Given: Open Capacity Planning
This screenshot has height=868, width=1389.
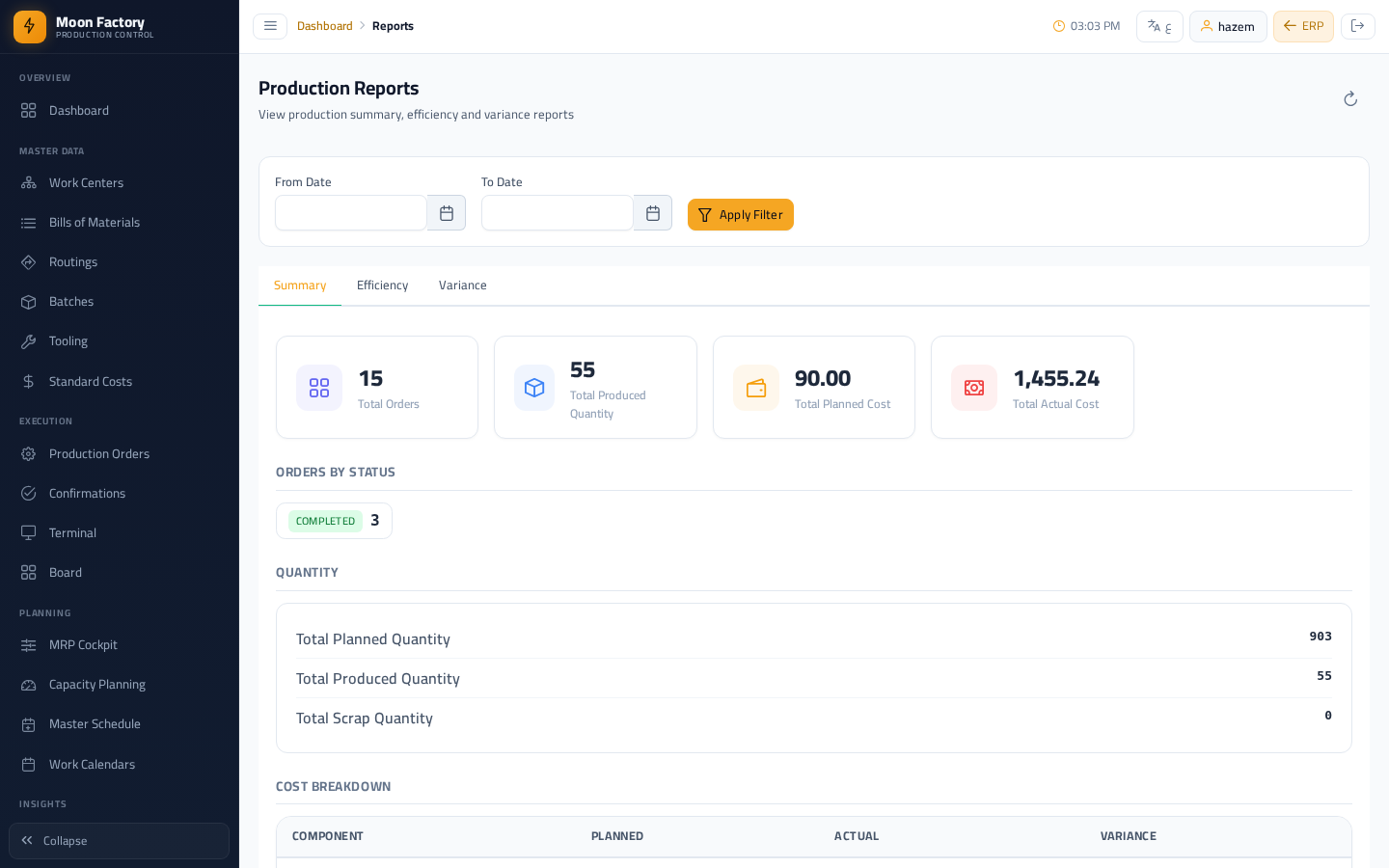Looking at the screenshot, I should pos(120,684).
